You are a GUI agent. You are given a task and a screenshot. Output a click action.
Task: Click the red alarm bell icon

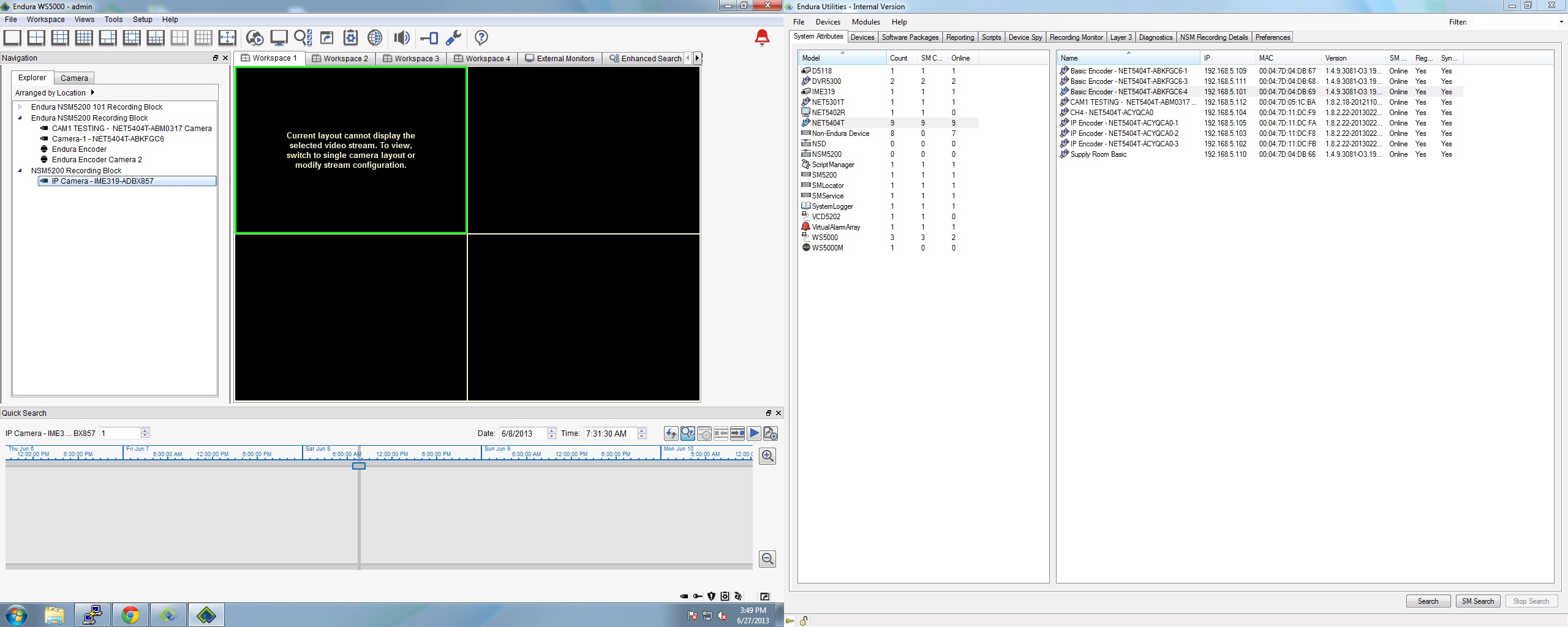point(762,38)
